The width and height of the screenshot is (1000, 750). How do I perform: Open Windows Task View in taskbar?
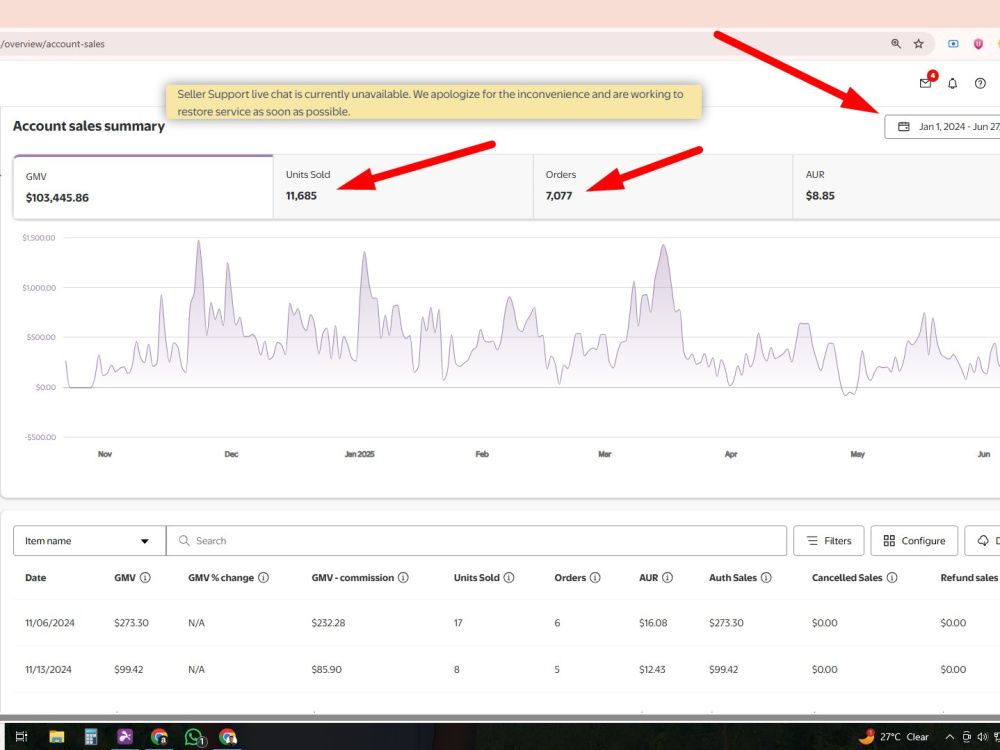21,737
